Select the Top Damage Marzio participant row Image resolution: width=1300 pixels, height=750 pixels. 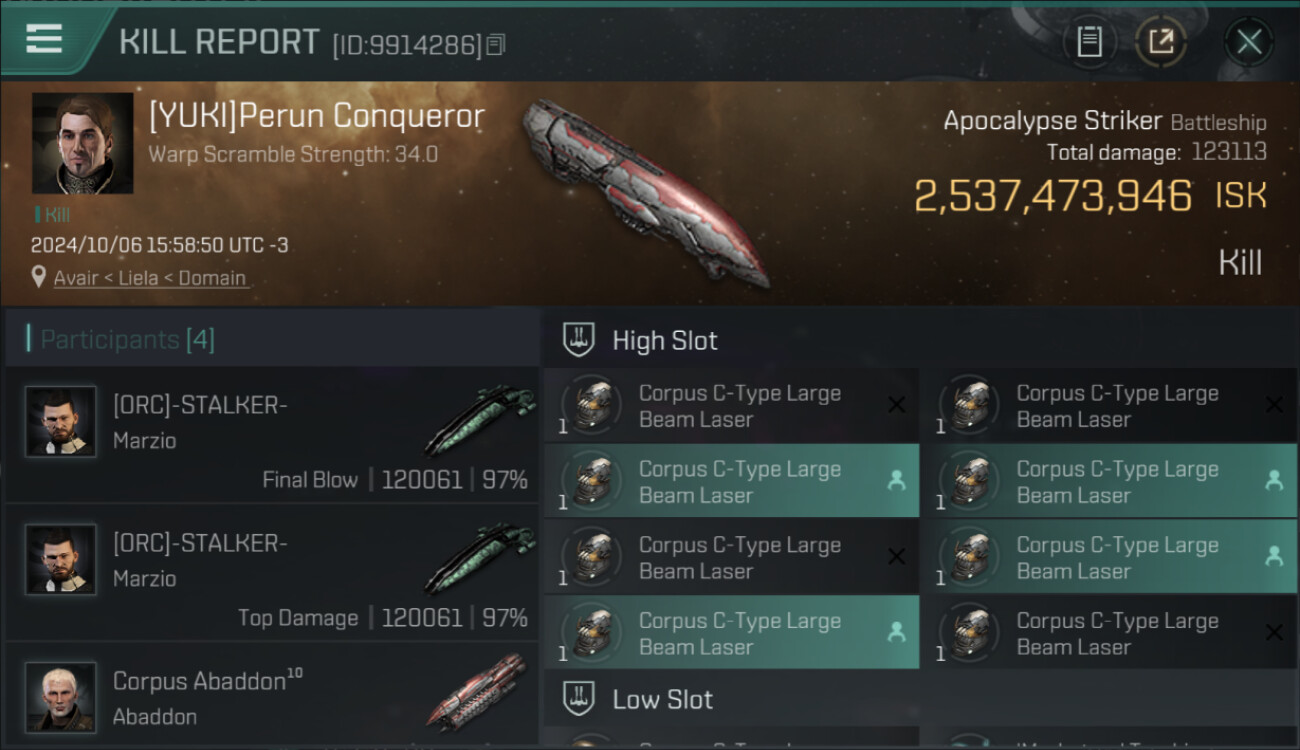coord(271,572)
